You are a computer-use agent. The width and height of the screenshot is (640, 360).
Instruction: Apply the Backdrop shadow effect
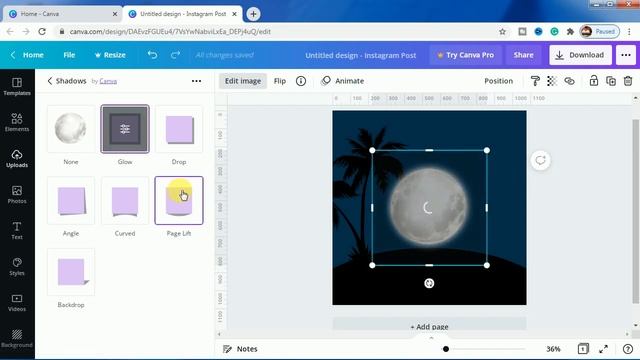(x=71, y=272)
